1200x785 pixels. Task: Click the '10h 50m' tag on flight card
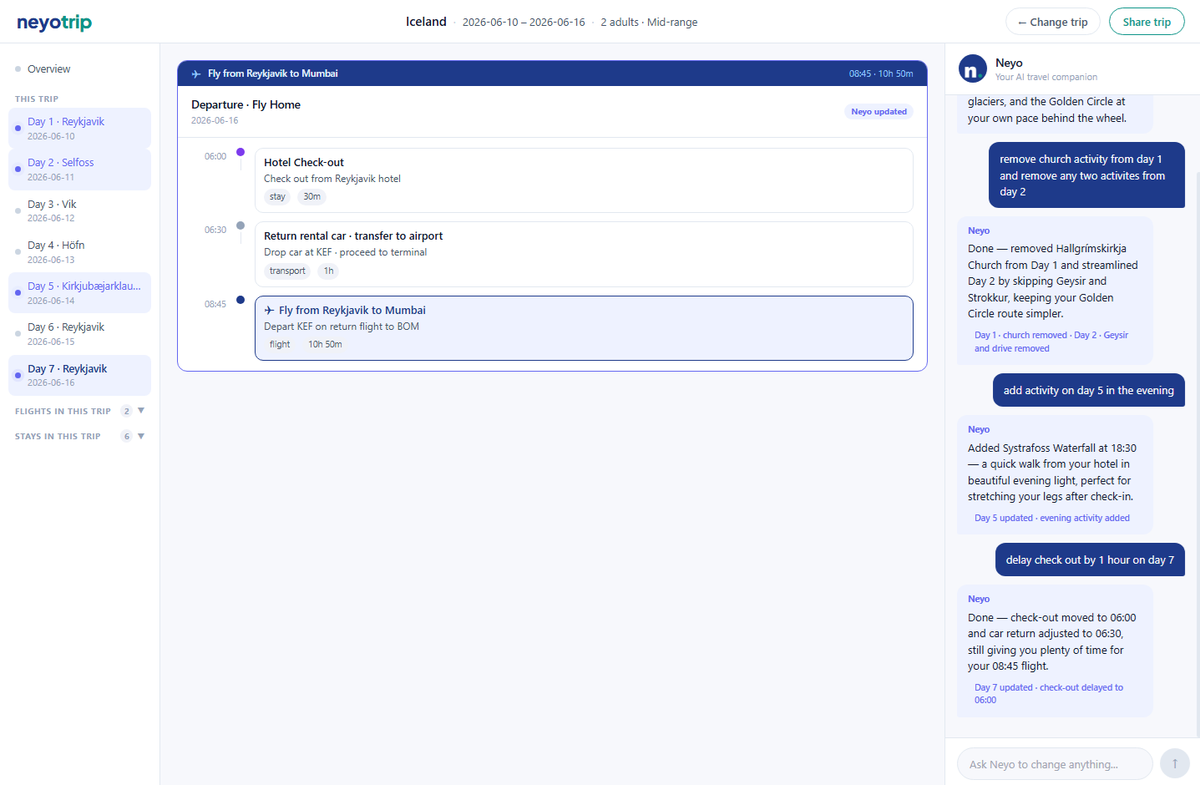[x=325, y=344]
